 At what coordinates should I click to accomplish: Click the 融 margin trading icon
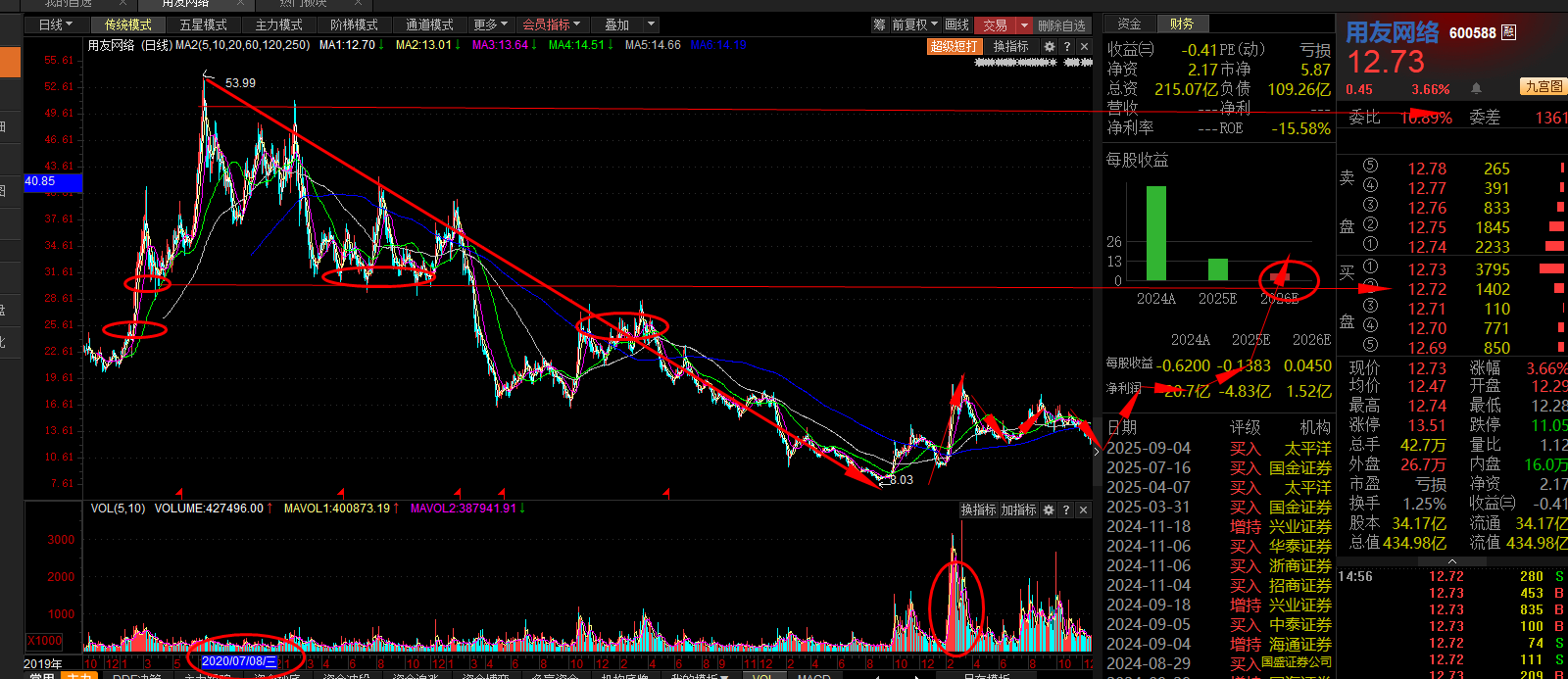tap(1509, 32)
